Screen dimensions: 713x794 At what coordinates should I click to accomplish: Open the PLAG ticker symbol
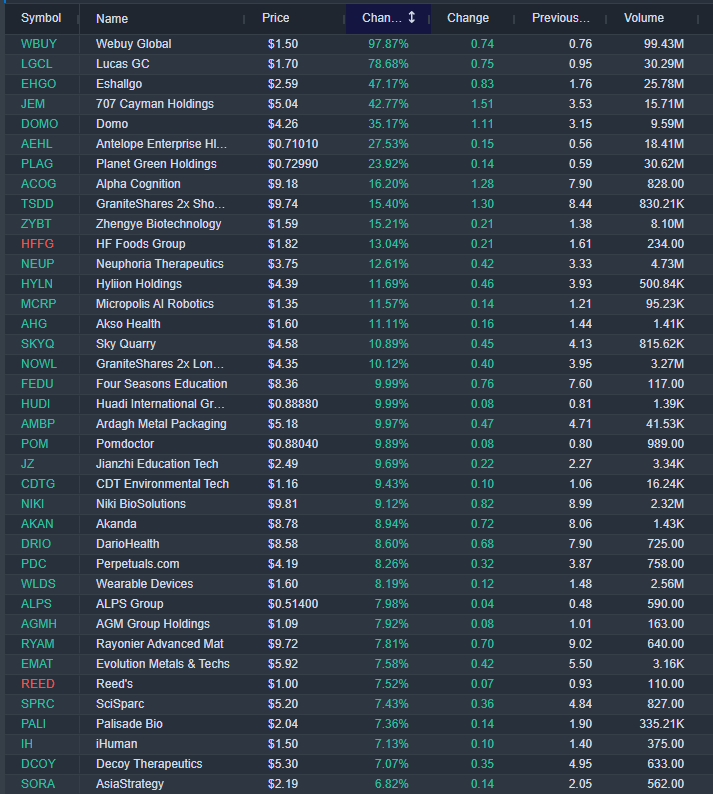pos(37,164)
